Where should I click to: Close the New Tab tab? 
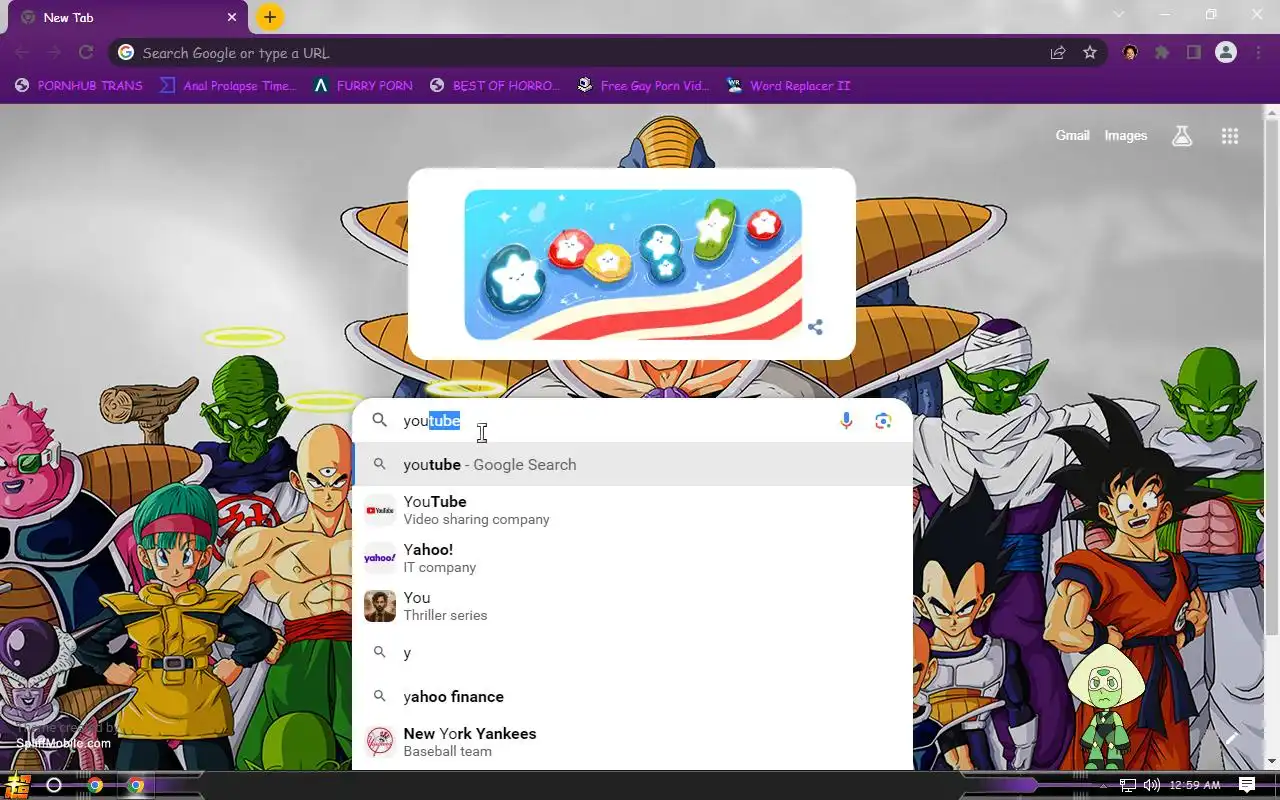[232, 17]
